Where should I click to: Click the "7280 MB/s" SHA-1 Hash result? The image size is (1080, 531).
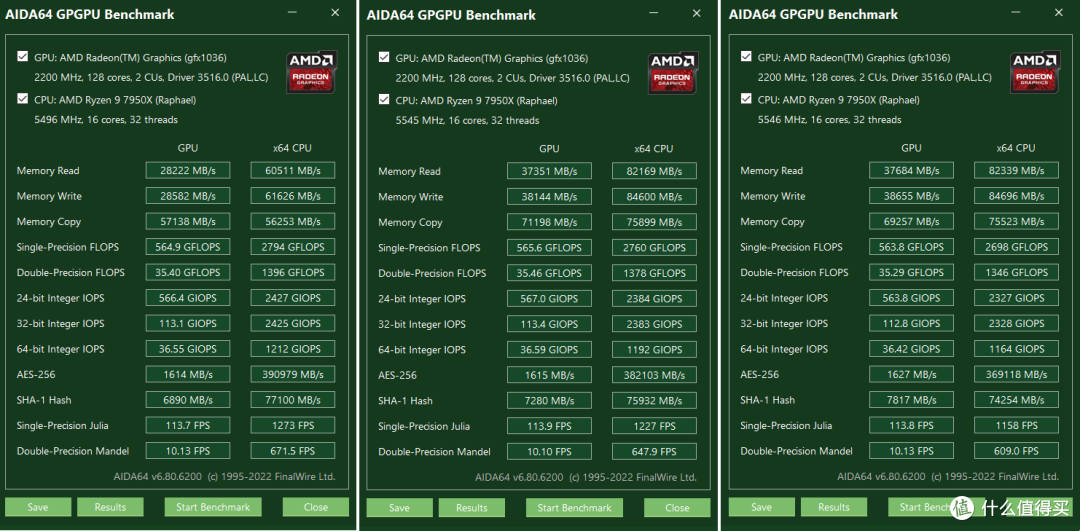pos(550,401)
